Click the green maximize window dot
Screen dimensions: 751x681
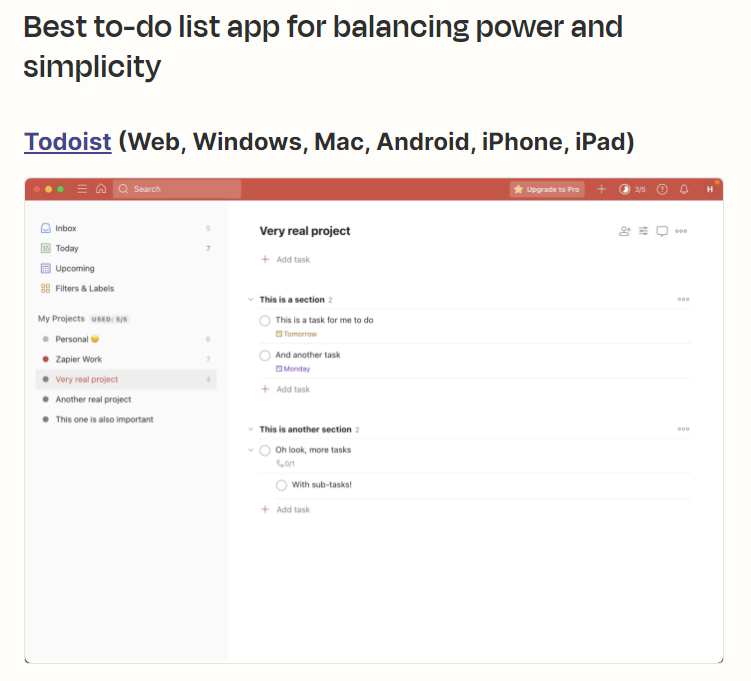60,189
